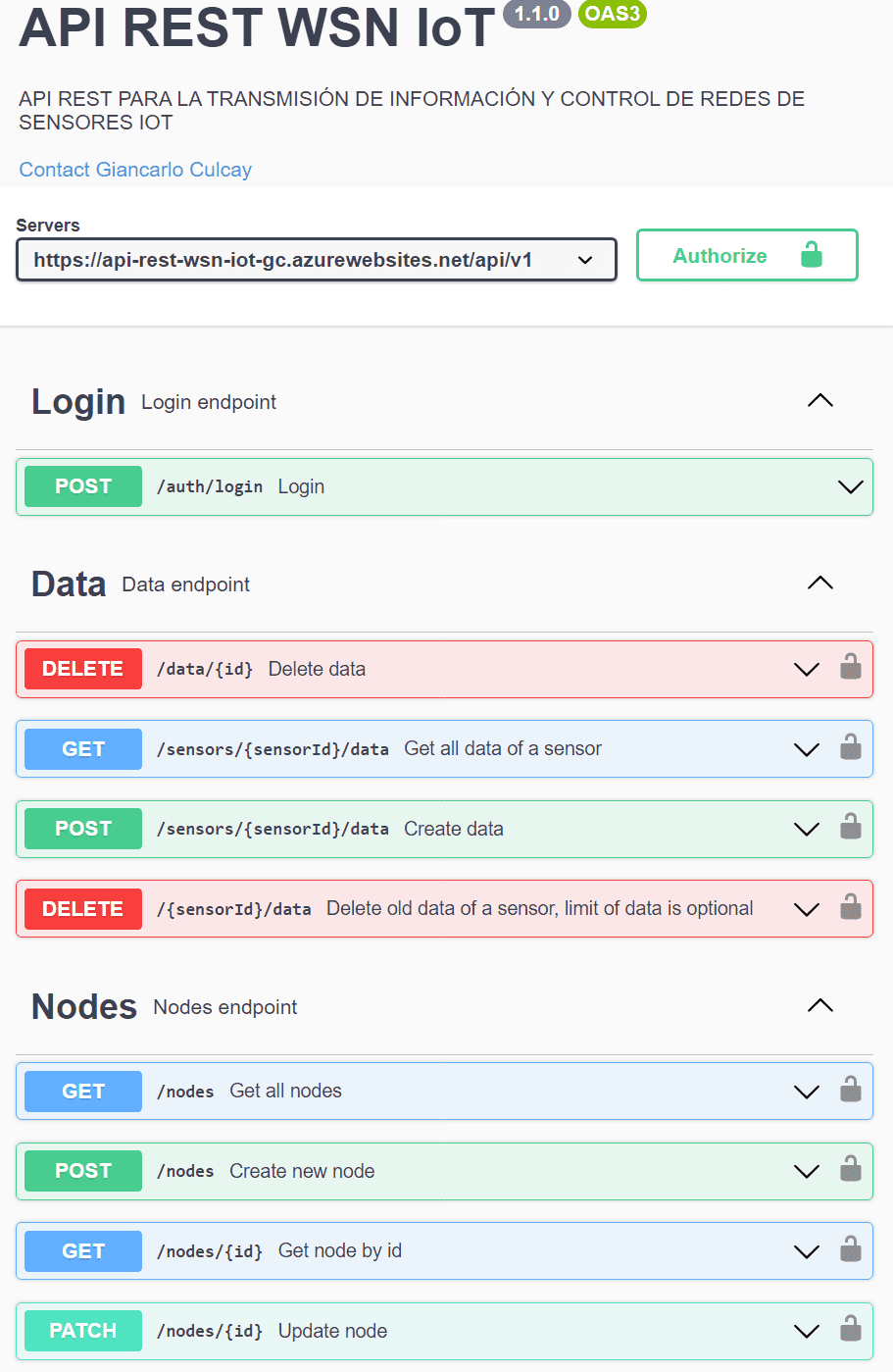
Task: Expand the Create data operation arrow
Action: tap(807, 830)
